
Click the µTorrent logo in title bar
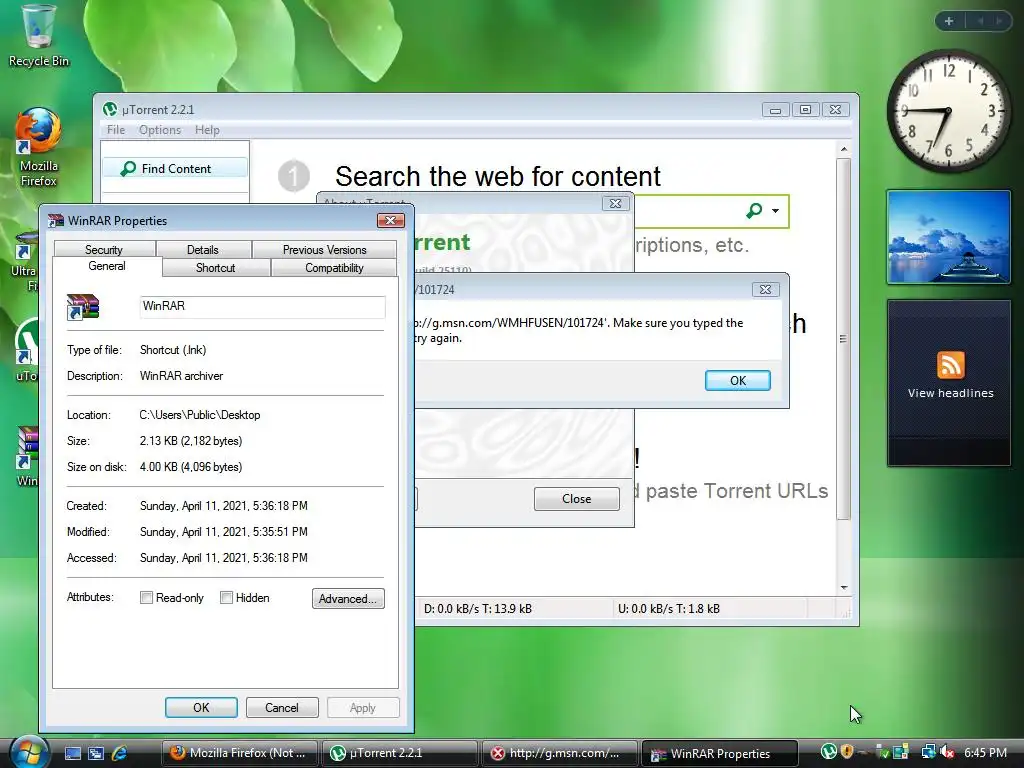tap(110, 110)
